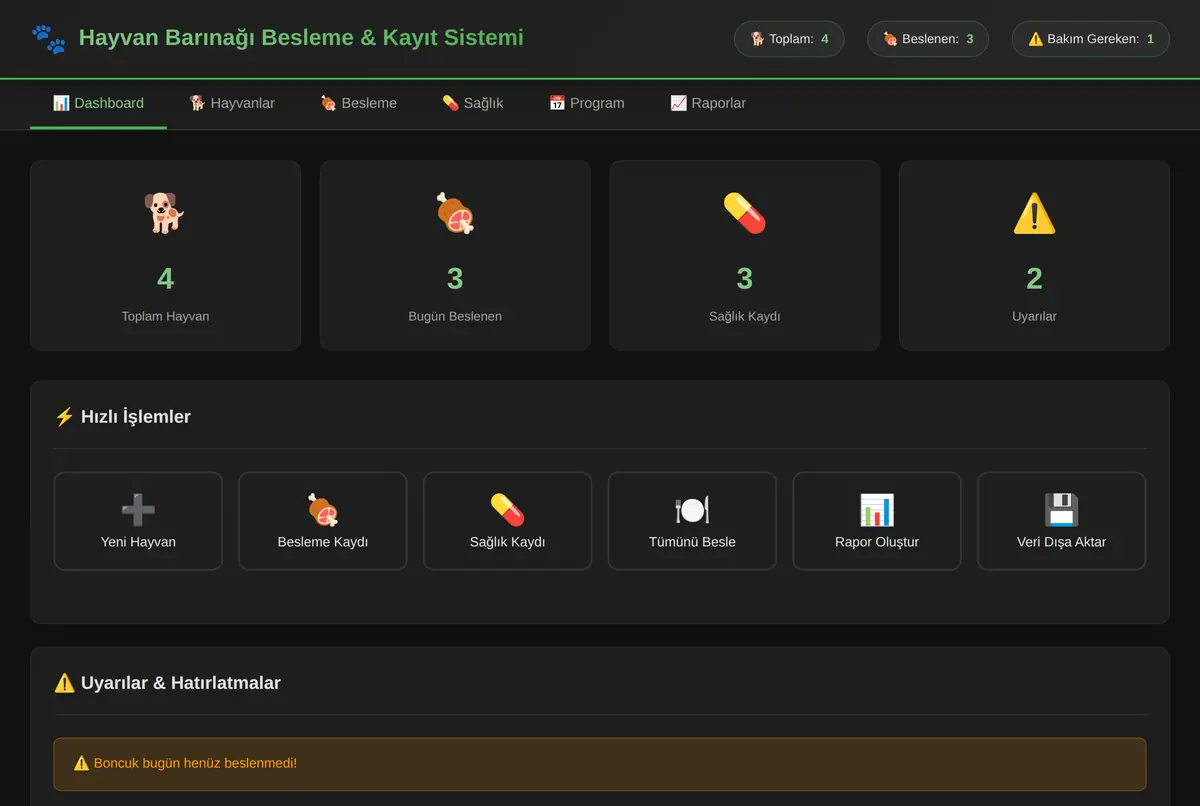Viewport: 1200px width, 806px height.
Task: Click the Beslenen label in header badge
Action: pyautogui.click(x=930, y=39)
